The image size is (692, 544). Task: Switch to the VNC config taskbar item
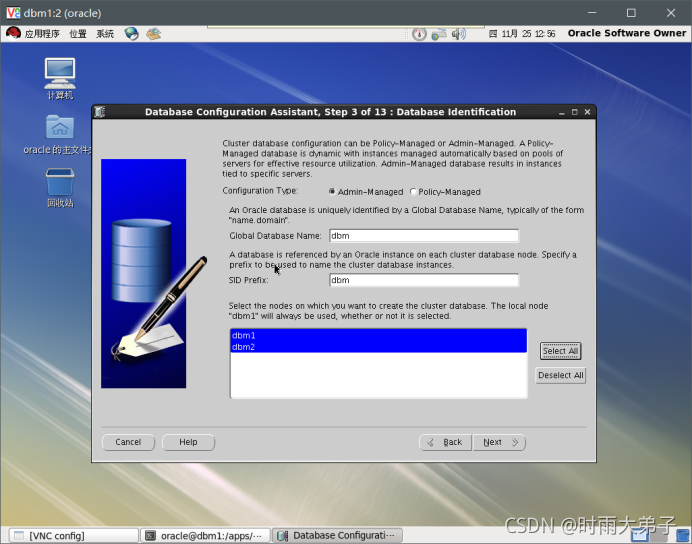73,536
